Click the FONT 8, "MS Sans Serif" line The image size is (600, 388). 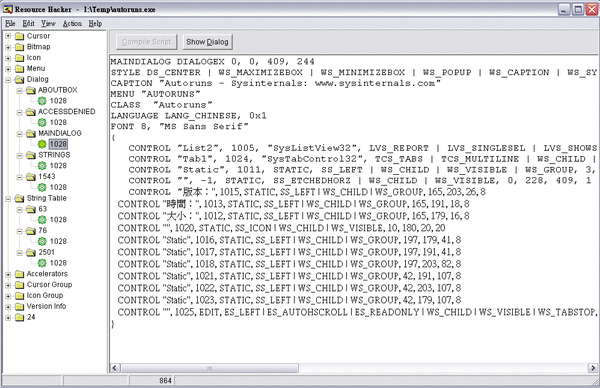point(179,127)
